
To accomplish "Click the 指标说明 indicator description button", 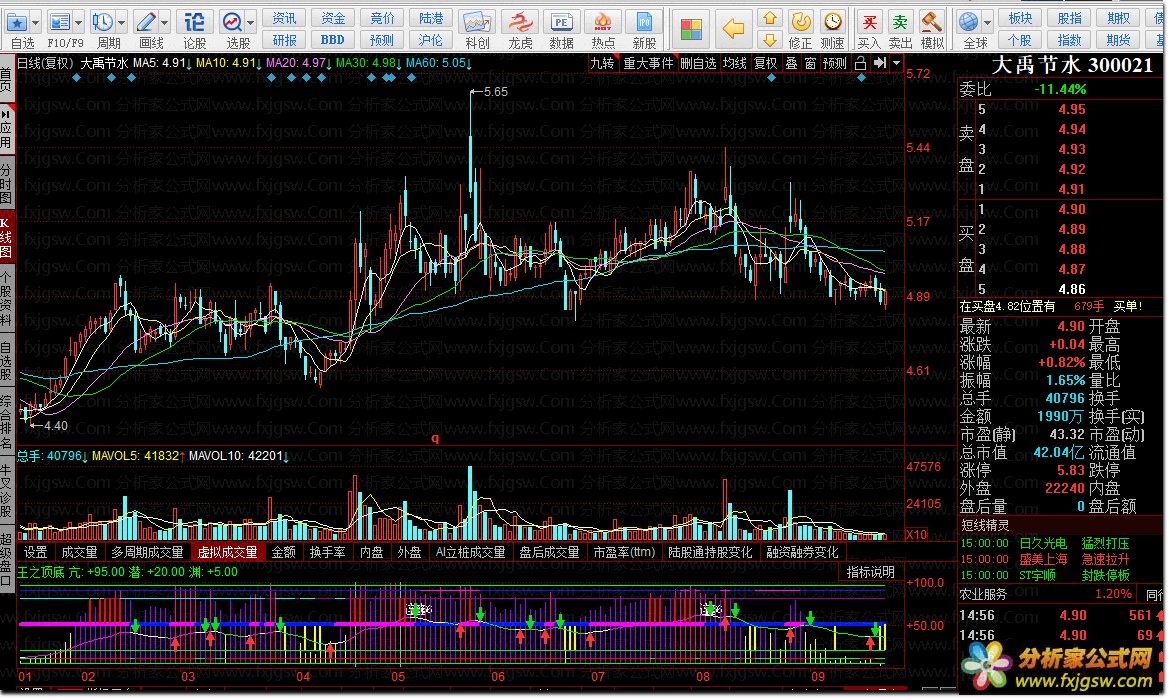I will pyautogui.click(x=870, y=572).
